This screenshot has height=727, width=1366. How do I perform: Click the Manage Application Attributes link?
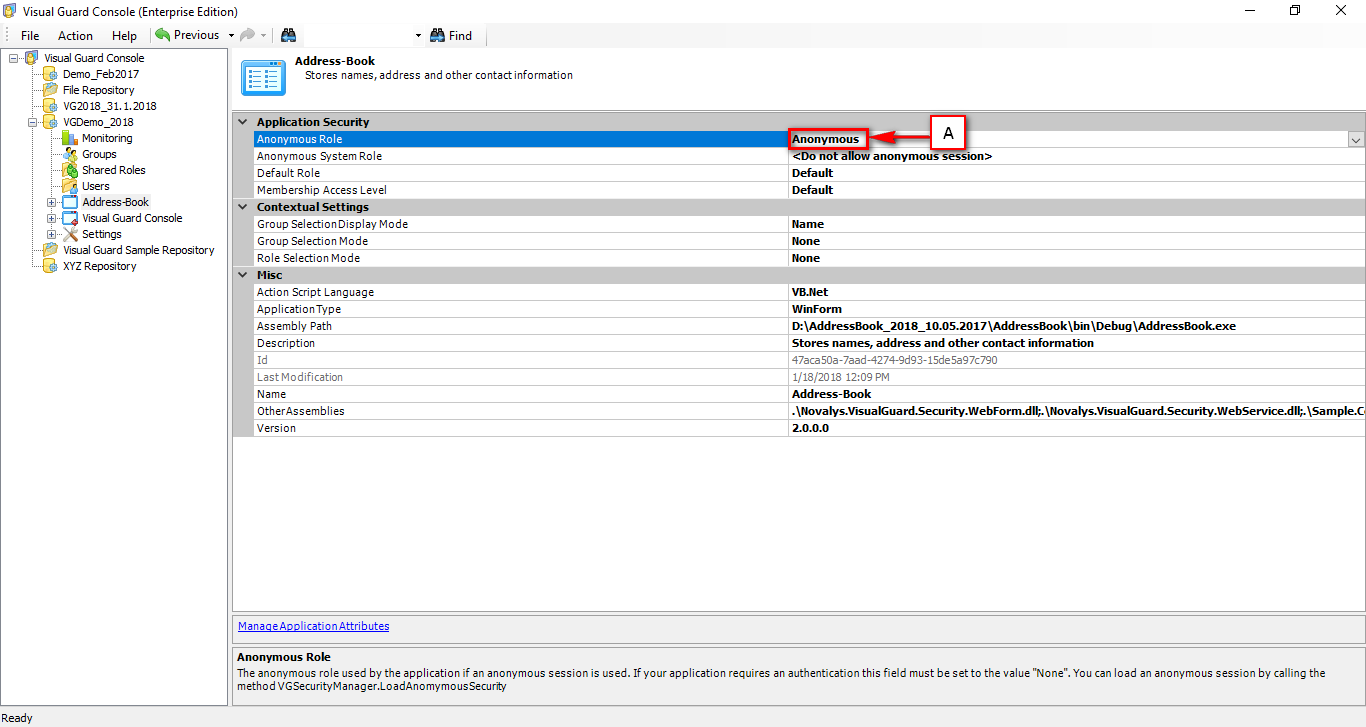click(x=313, y=625)
